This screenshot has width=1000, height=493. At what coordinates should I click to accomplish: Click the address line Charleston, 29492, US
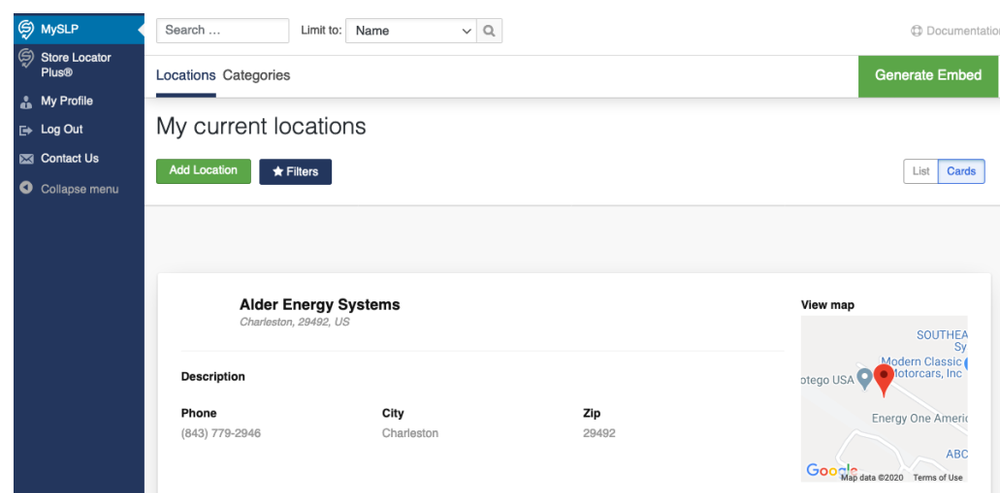(295, 322)
